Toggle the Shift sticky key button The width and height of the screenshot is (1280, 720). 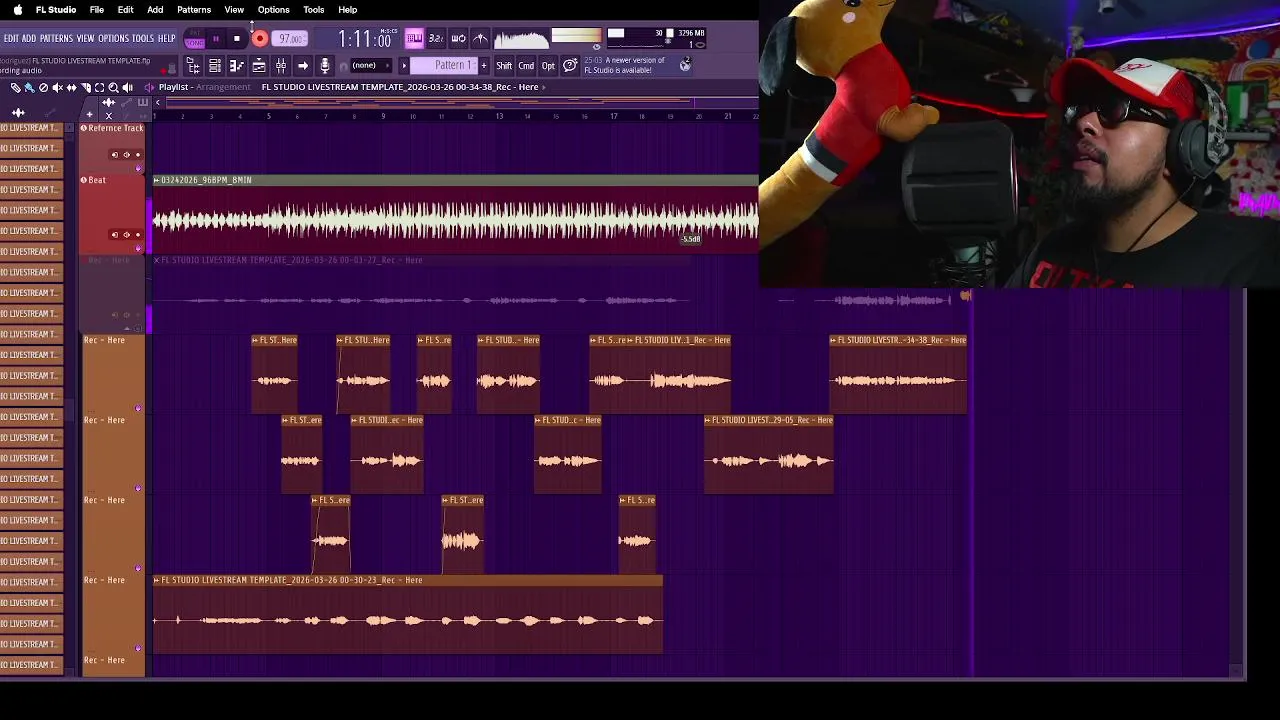click(504, 65)
